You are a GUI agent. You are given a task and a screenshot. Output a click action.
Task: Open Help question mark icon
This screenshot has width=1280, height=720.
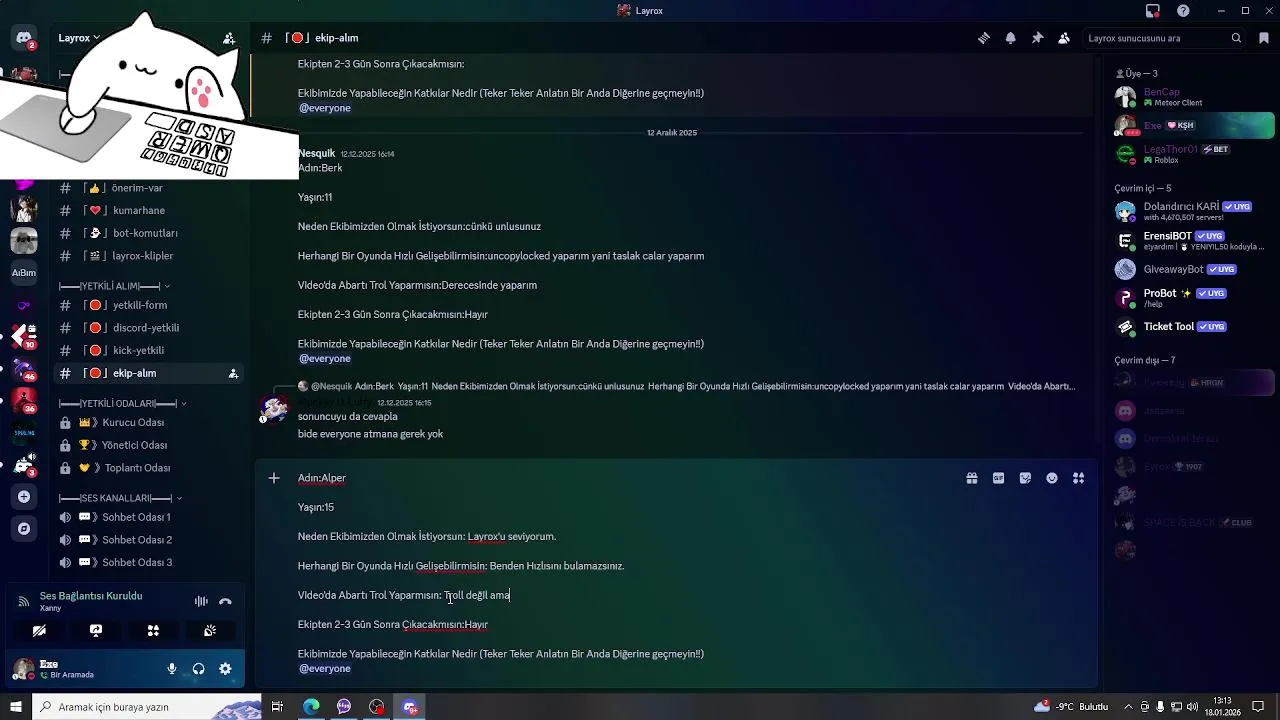(1184, 11)
